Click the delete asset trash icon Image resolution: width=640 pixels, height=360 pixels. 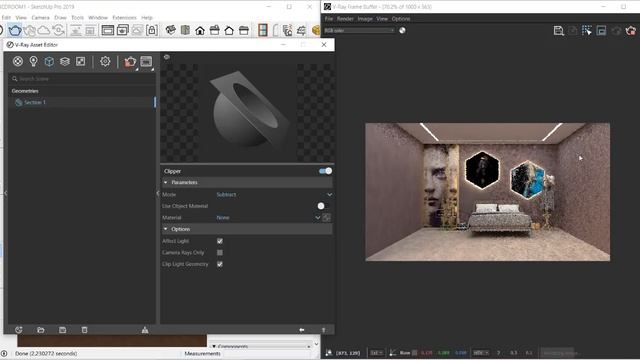pyautogui.click(x=84, y=330)
